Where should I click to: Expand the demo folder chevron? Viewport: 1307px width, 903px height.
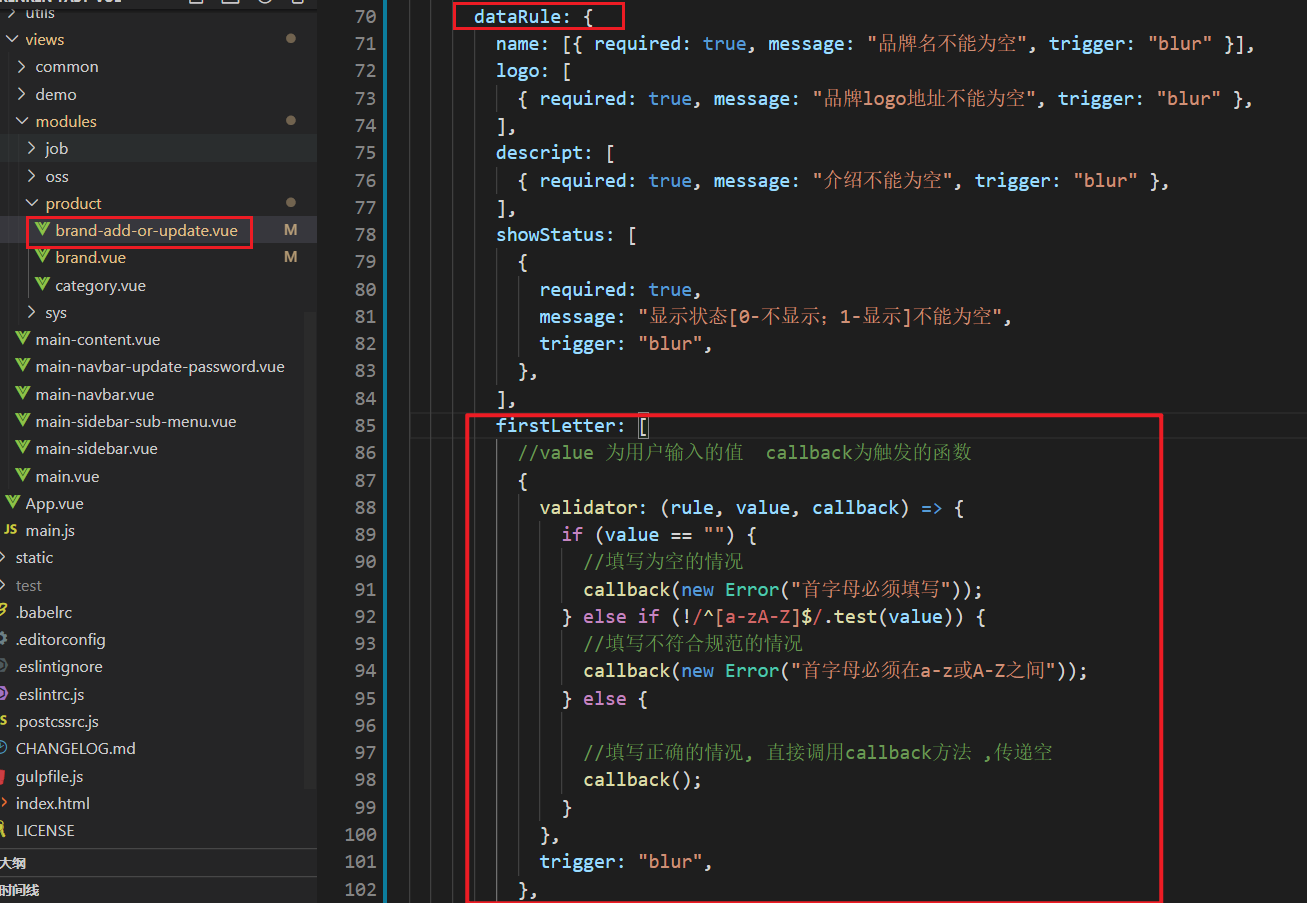coord(22,94)
